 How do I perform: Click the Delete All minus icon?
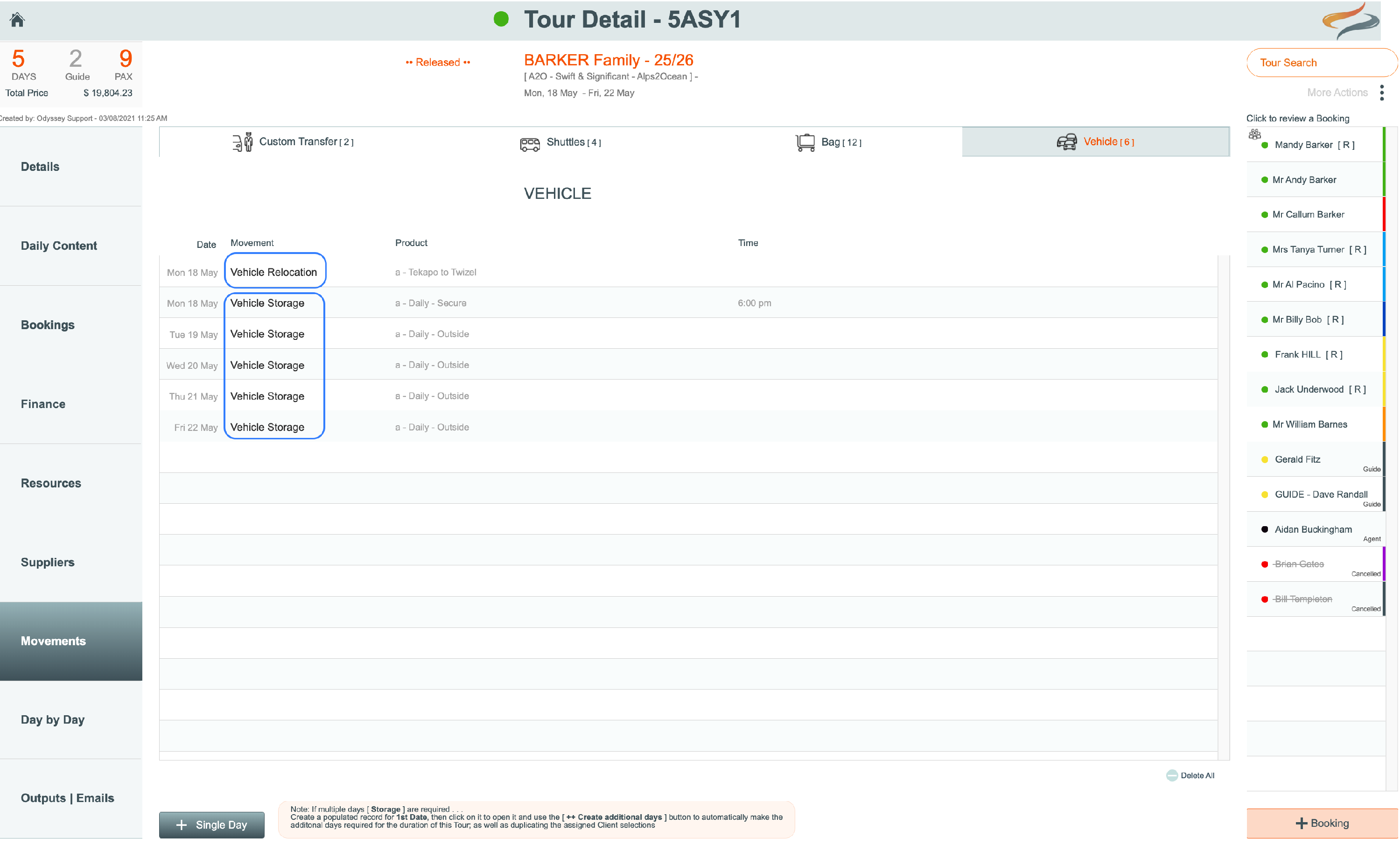pyautogui.click(x=1172, y=775)
